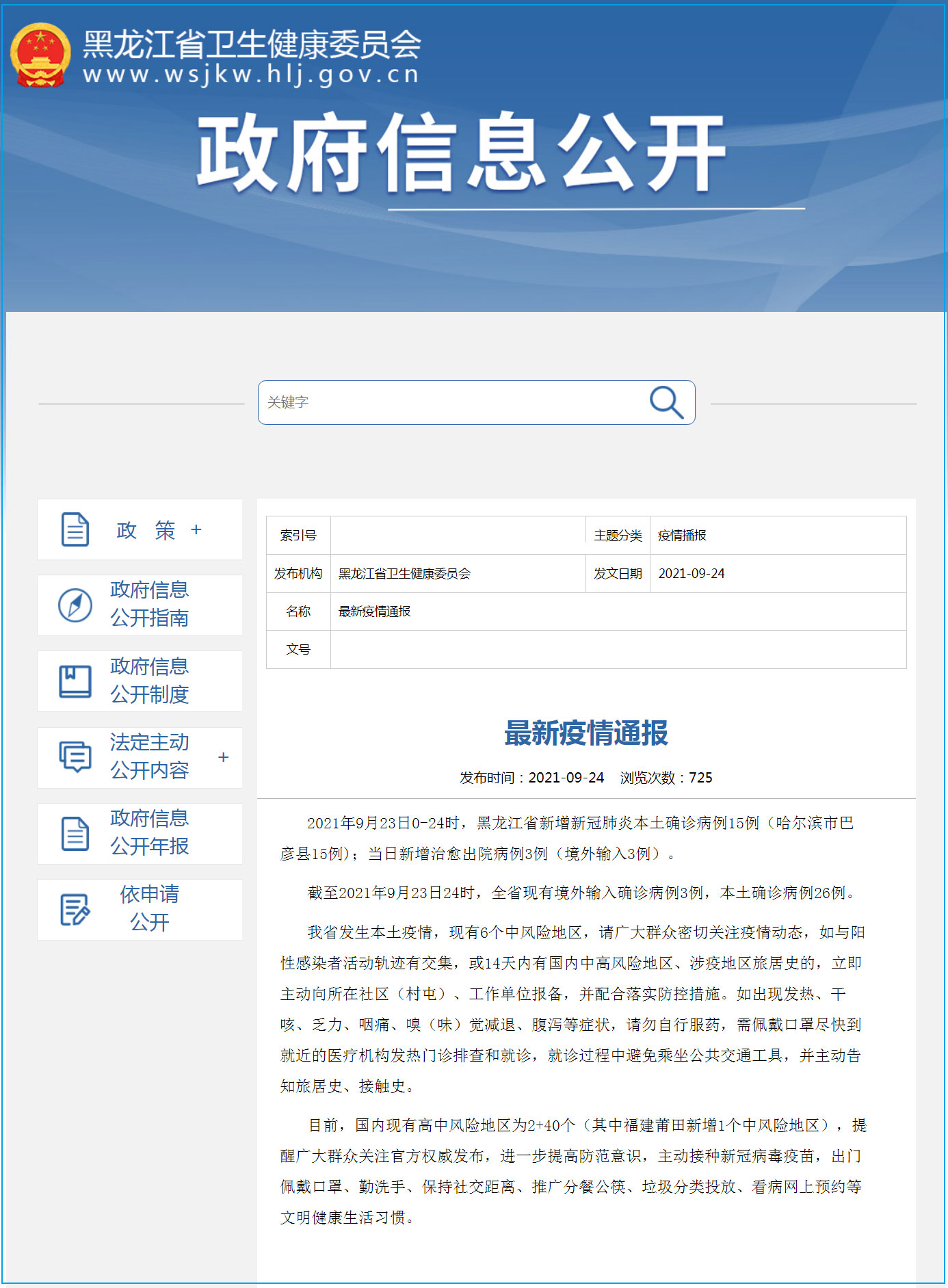Click the magnifying glass search icon
This screenshot has height=1288, width=948.
[666, 402]
